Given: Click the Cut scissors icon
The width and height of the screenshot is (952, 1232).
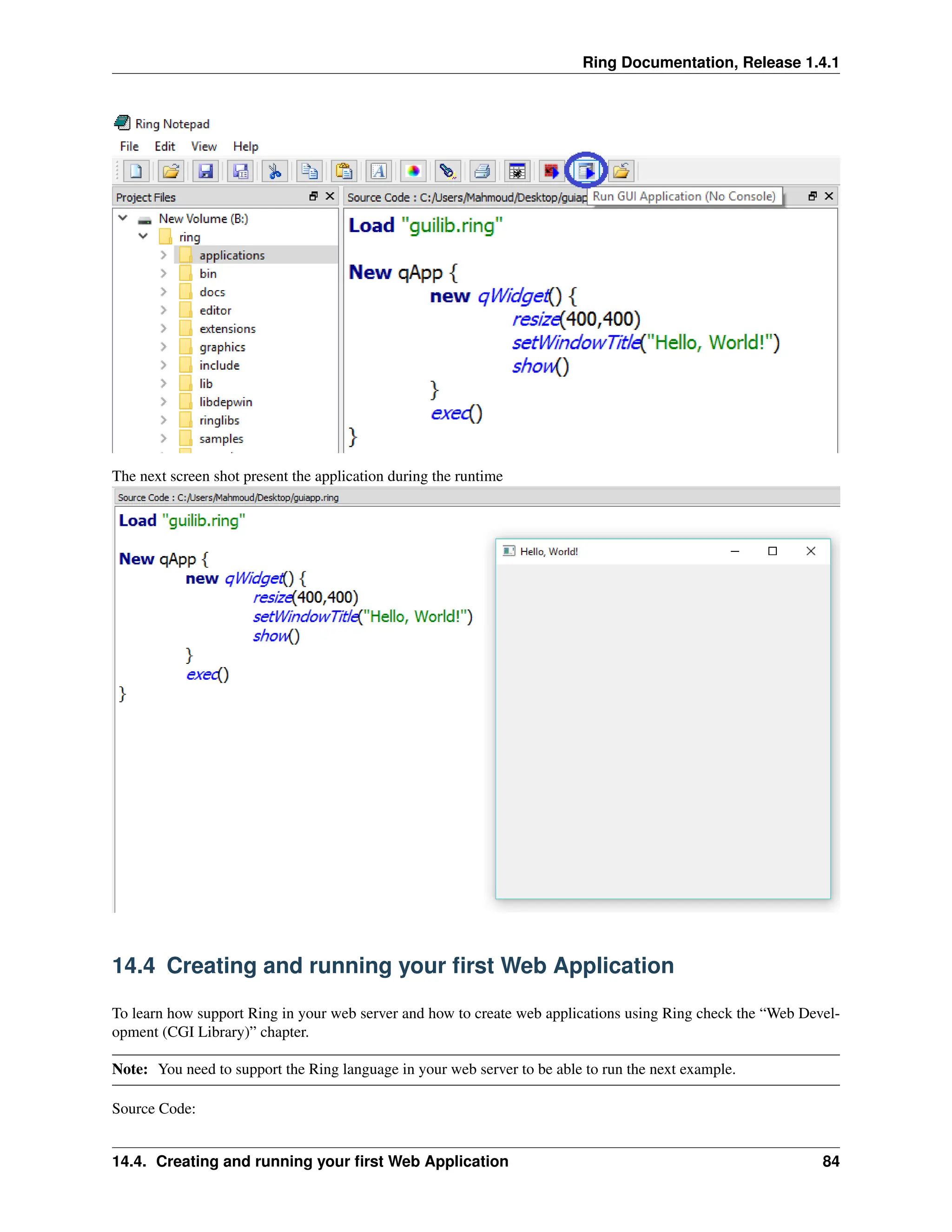Looking at the screenshot, I should 275,171.
